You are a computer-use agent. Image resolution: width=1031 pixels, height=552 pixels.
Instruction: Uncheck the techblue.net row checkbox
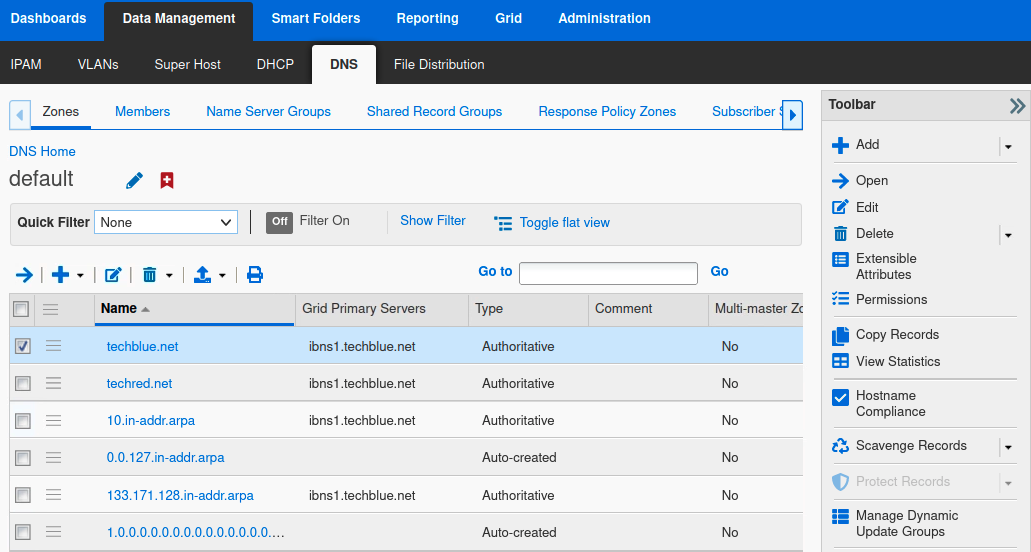[22, 346]
